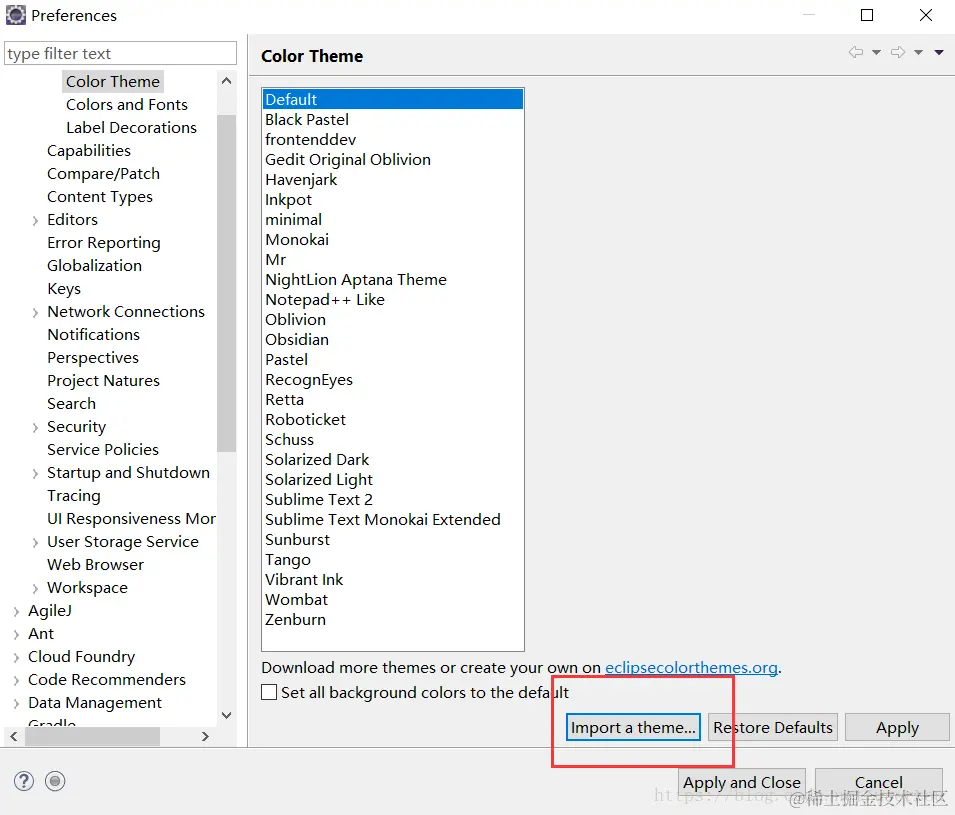
Task: Toggle Set all background colors checkbox
Action: [x=269, y=693]
